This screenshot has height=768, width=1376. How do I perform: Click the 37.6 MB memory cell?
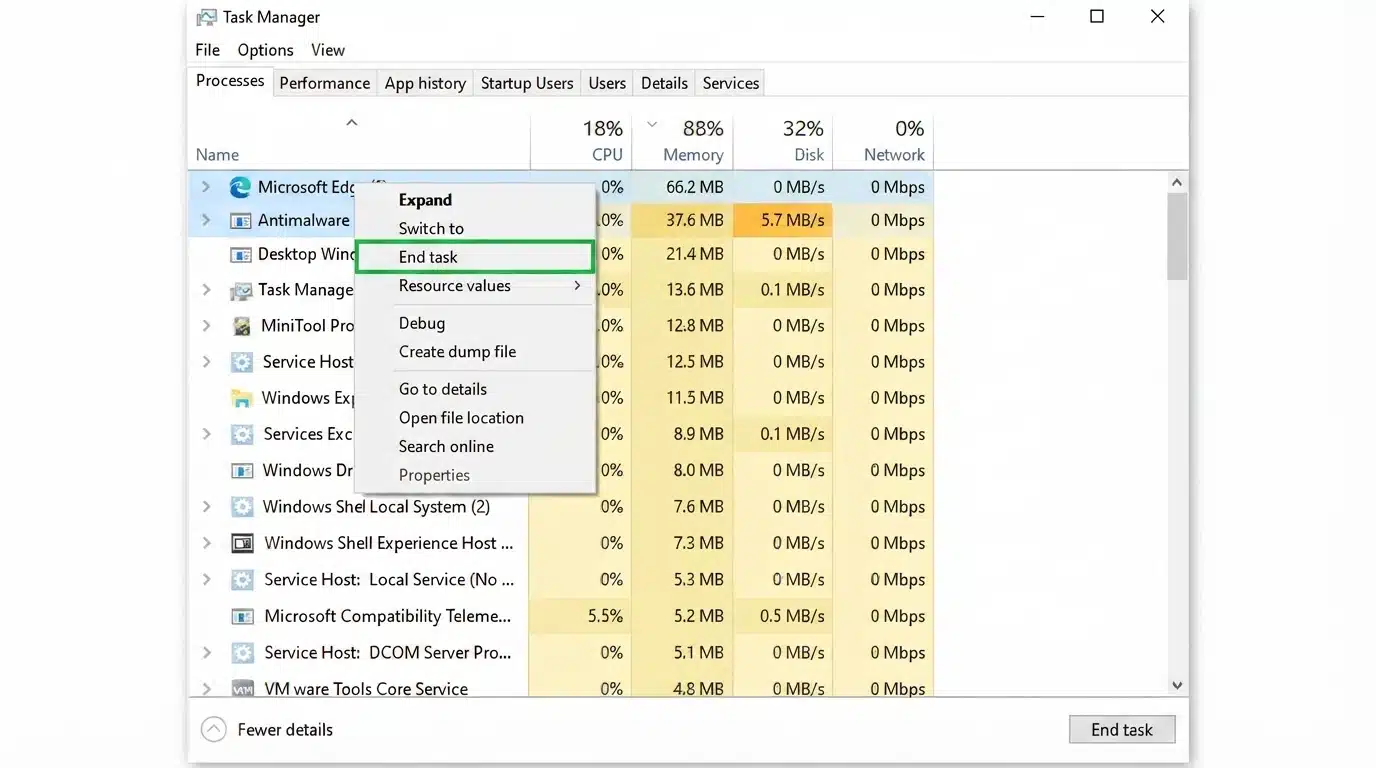682,220
